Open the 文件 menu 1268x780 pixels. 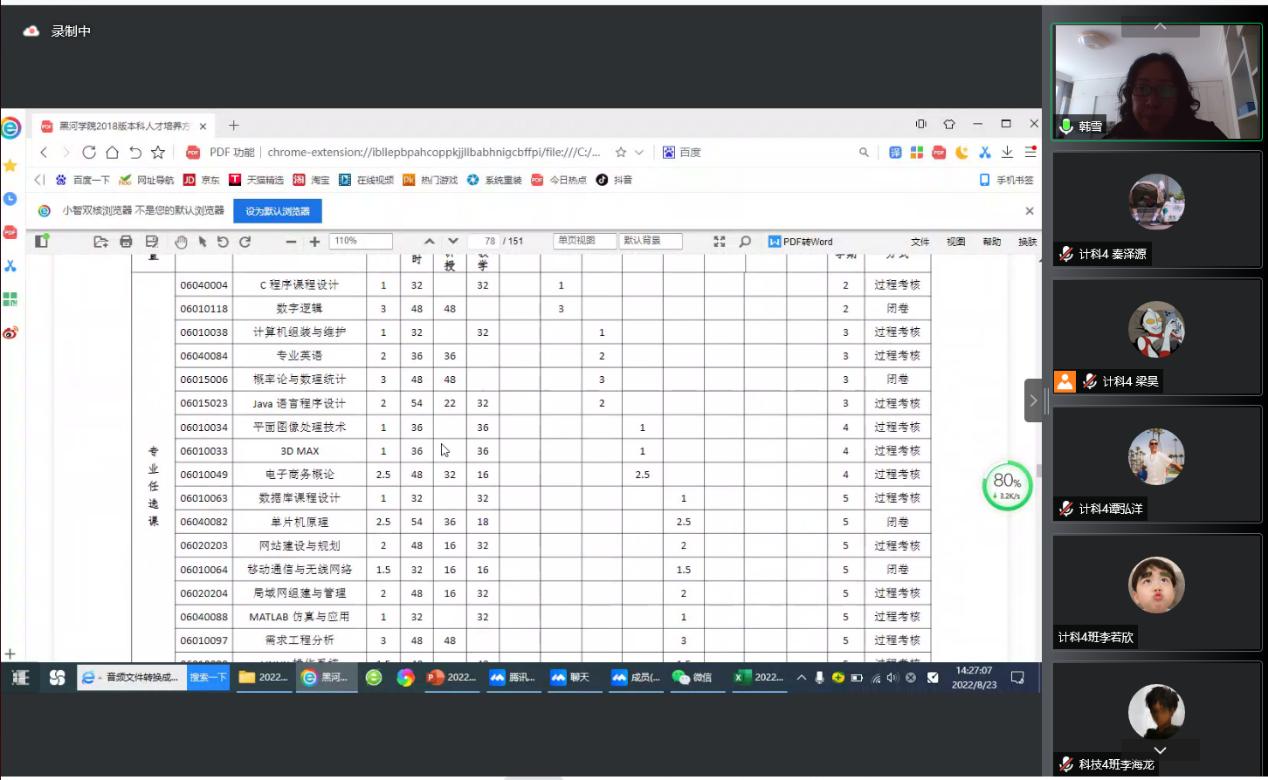(920, 242)
